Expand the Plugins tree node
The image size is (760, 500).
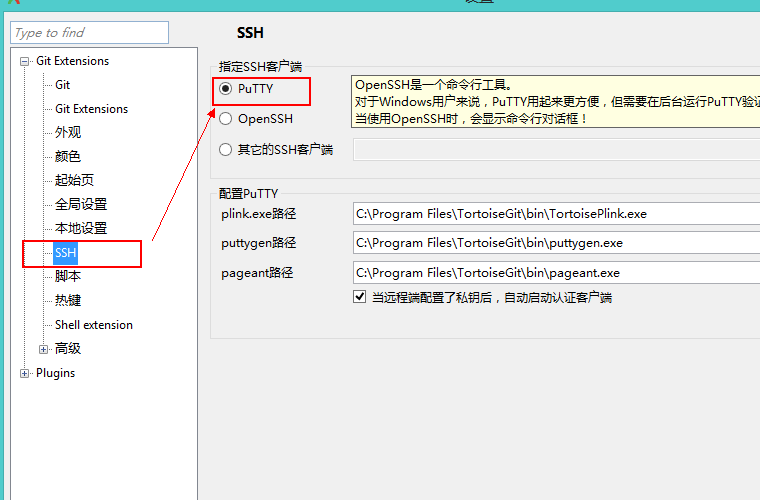25,373
